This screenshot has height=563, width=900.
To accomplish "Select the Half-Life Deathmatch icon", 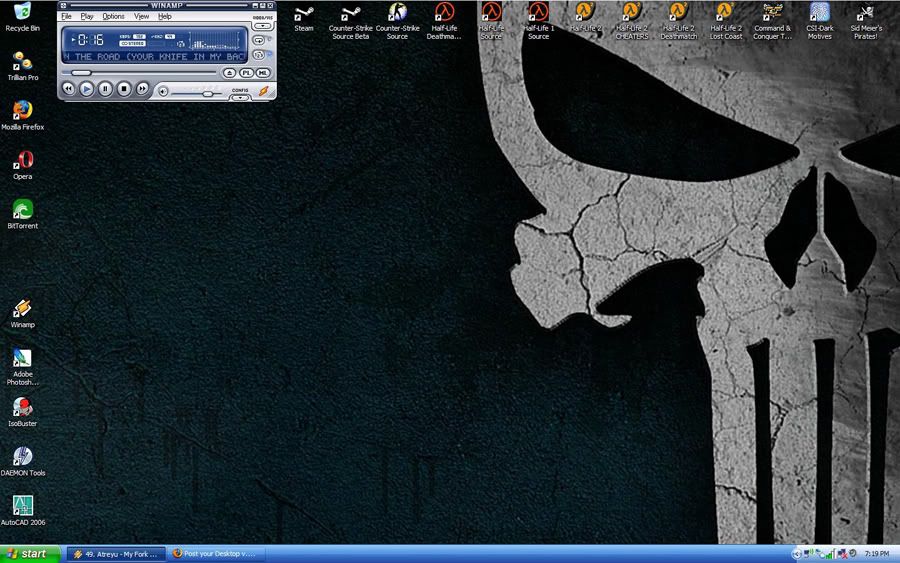I will coord(444,21).
